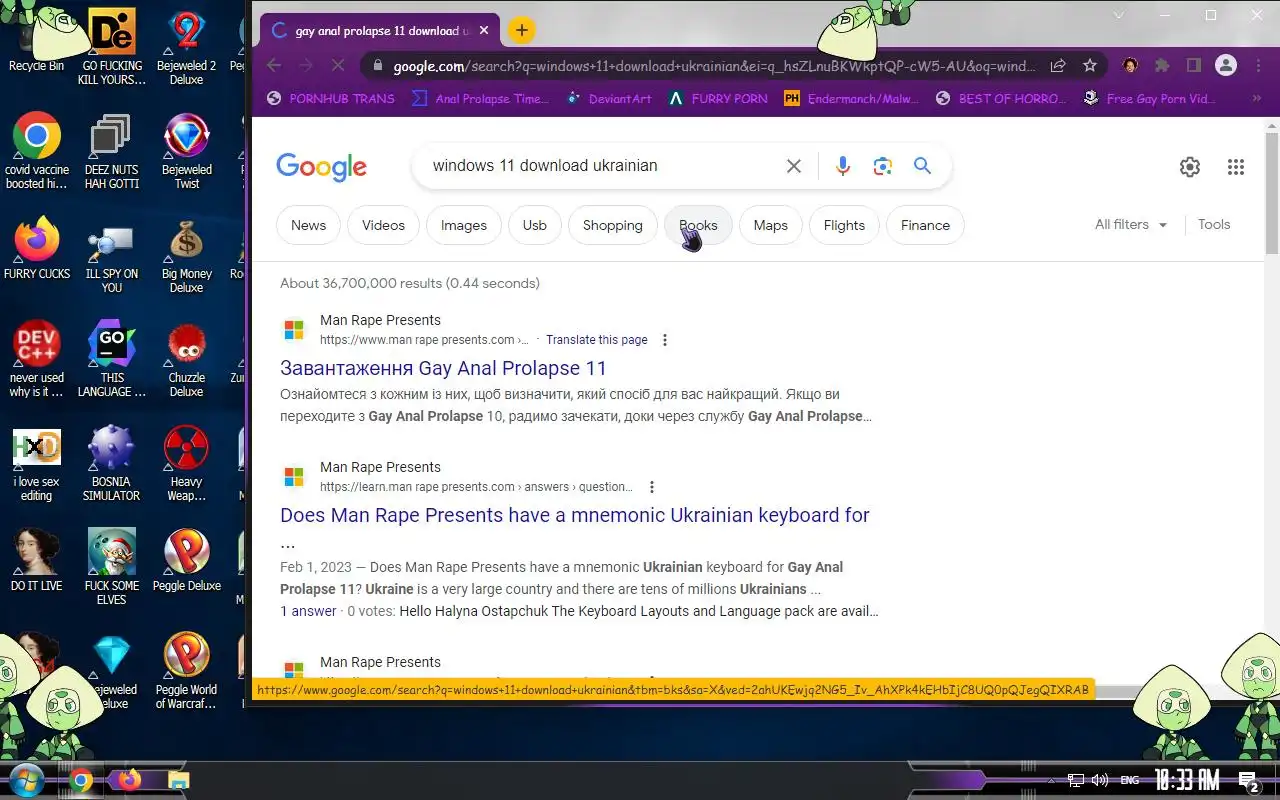Select the Heavy Weap... desktop icon
Viewport: 1280px width, 800px height.
(186, 464)
